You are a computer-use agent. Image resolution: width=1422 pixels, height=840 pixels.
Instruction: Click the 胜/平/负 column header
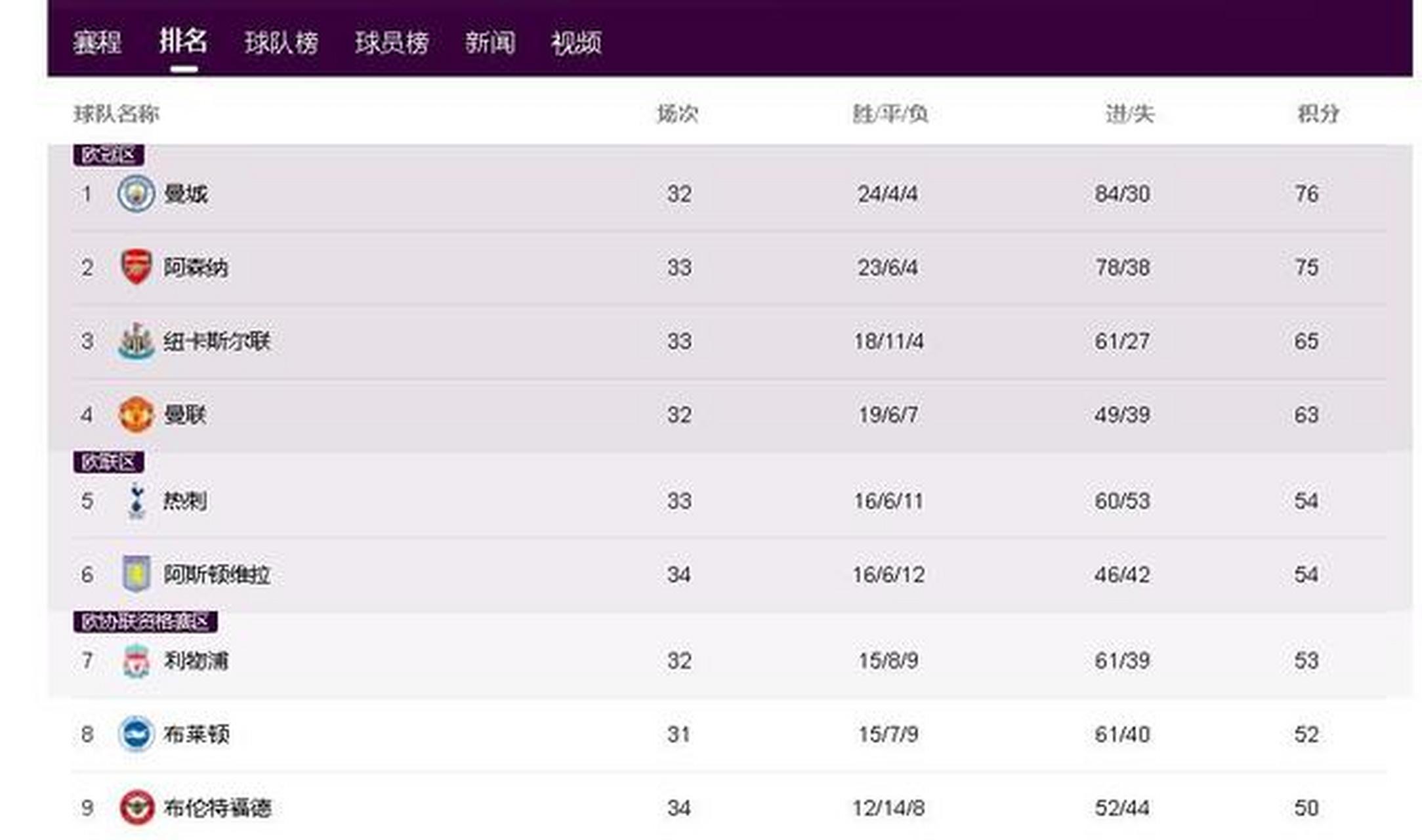890,114
